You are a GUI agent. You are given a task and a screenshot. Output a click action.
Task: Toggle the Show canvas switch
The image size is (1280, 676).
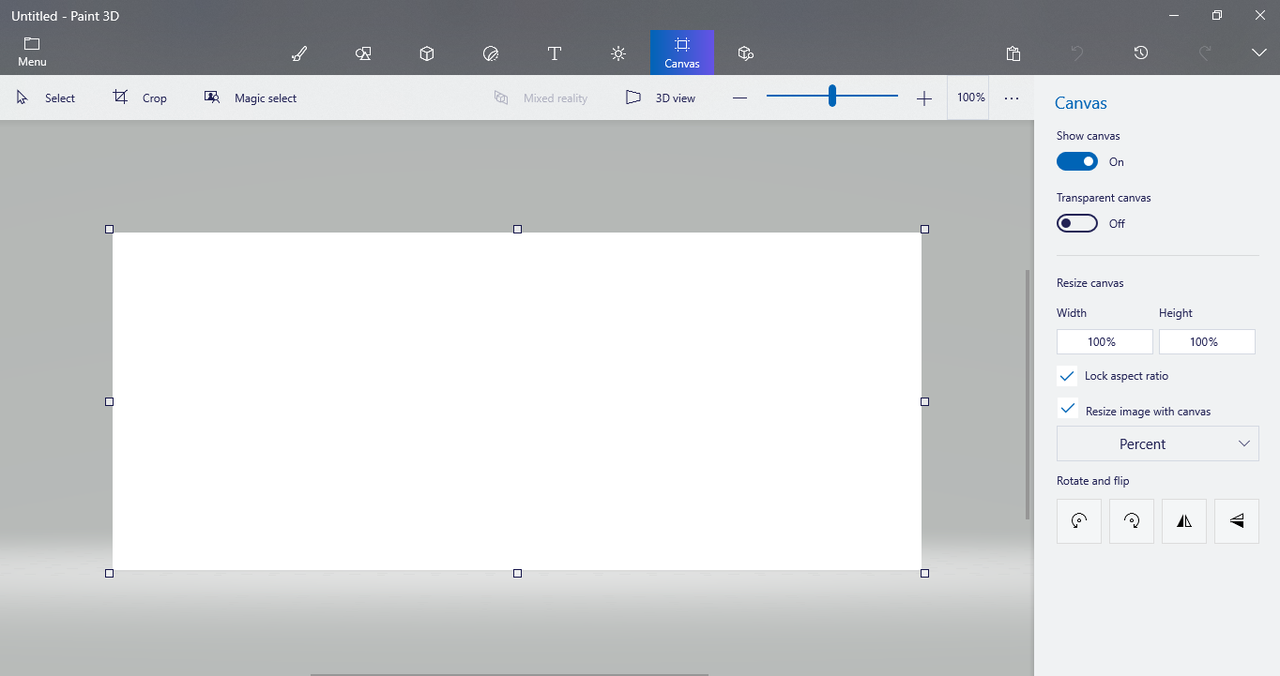point(1077,161)
